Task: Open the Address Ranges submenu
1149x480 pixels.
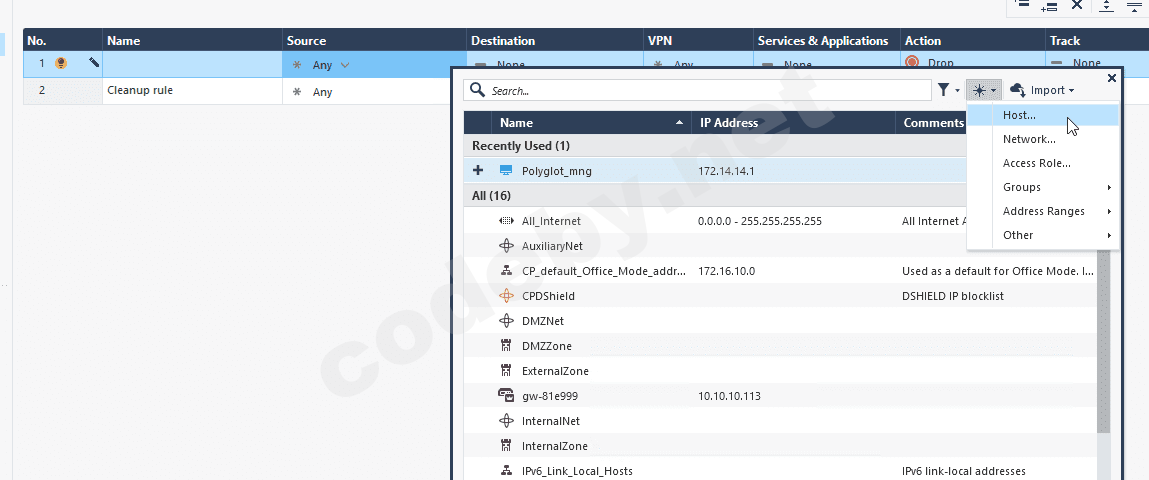Action: pyautogui.click(x=1043, y=211)
